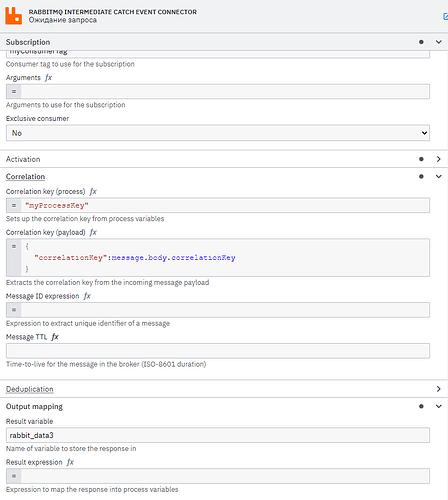Screen dimensions: 448x500
Task: Expand the Deduplication section
Action: coord(439,389)
